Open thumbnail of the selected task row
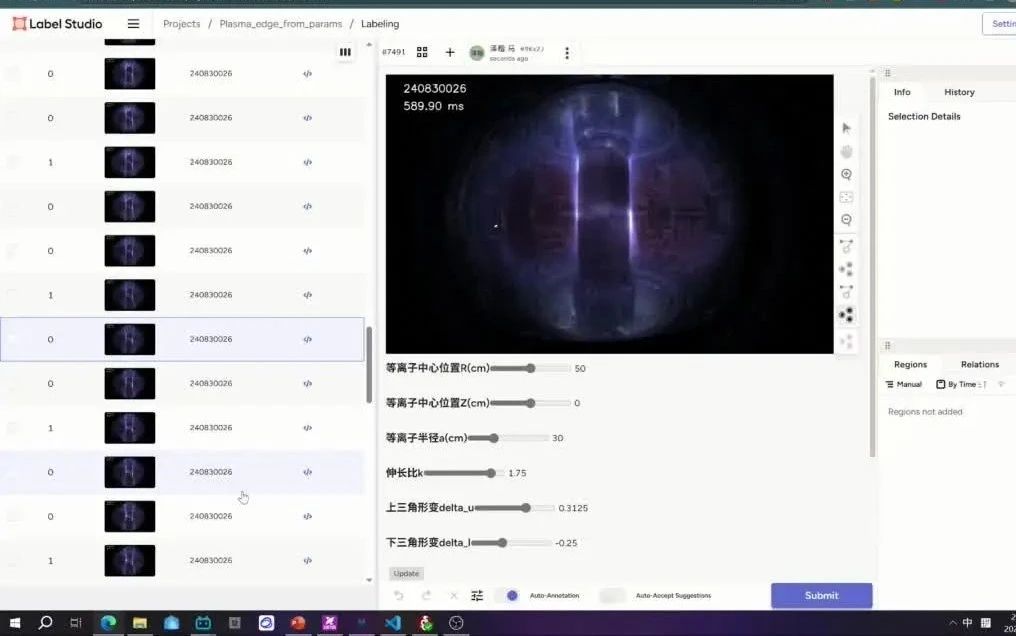The image size is (1016, 636). [x=130, y=339]
